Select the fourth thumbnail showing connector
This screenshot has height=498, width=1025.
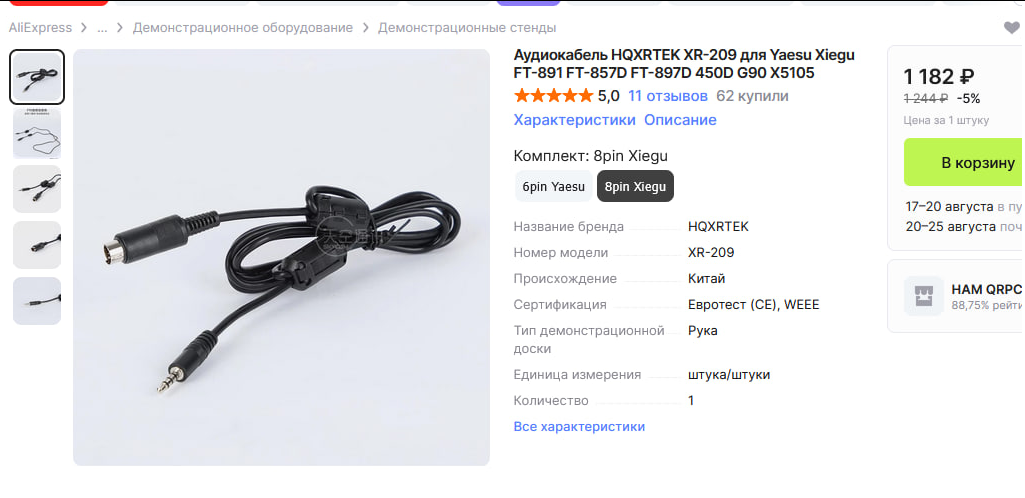pos(37,245)
